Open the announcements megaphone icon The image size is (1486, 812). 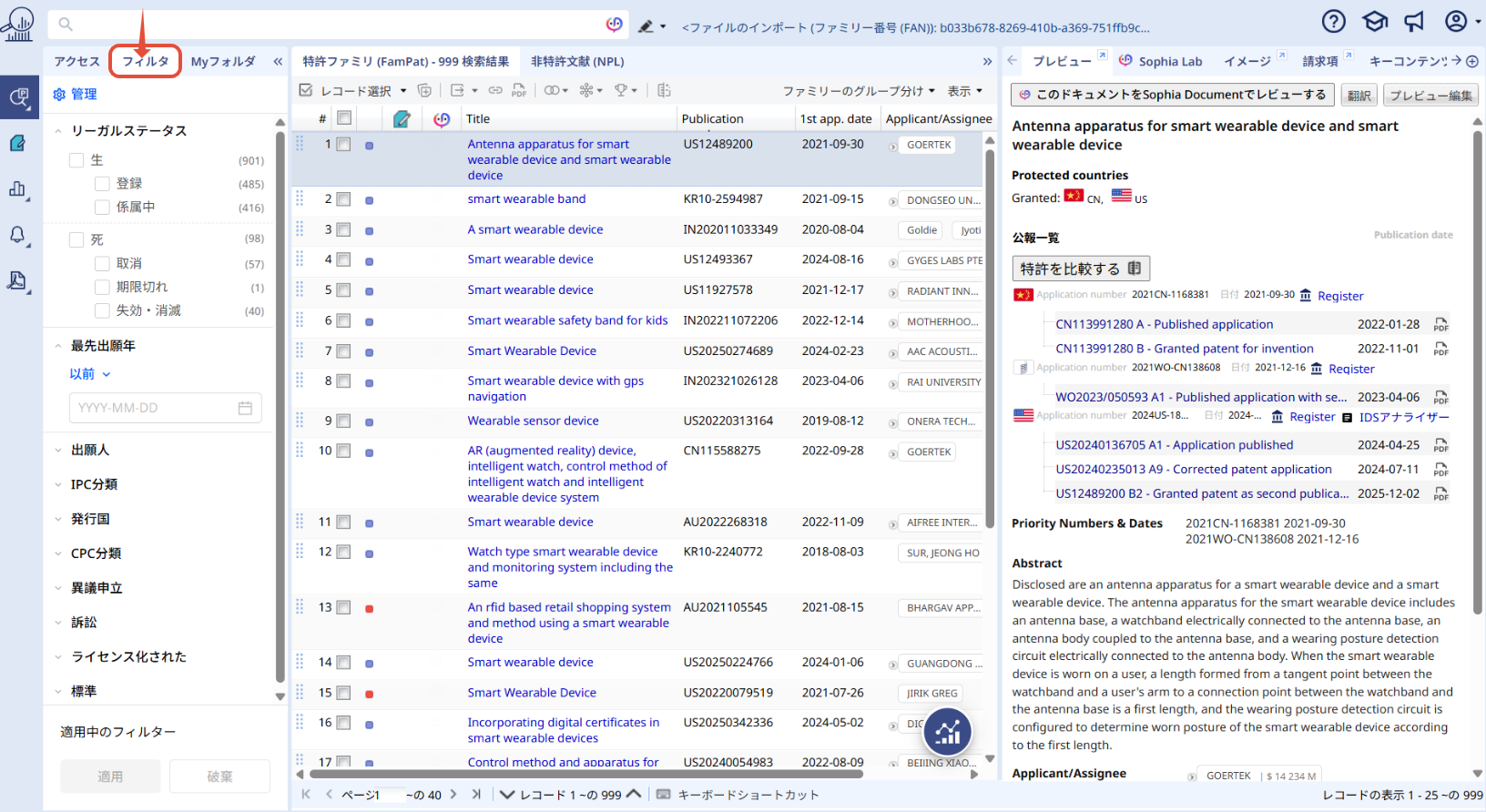point(1413,22)
